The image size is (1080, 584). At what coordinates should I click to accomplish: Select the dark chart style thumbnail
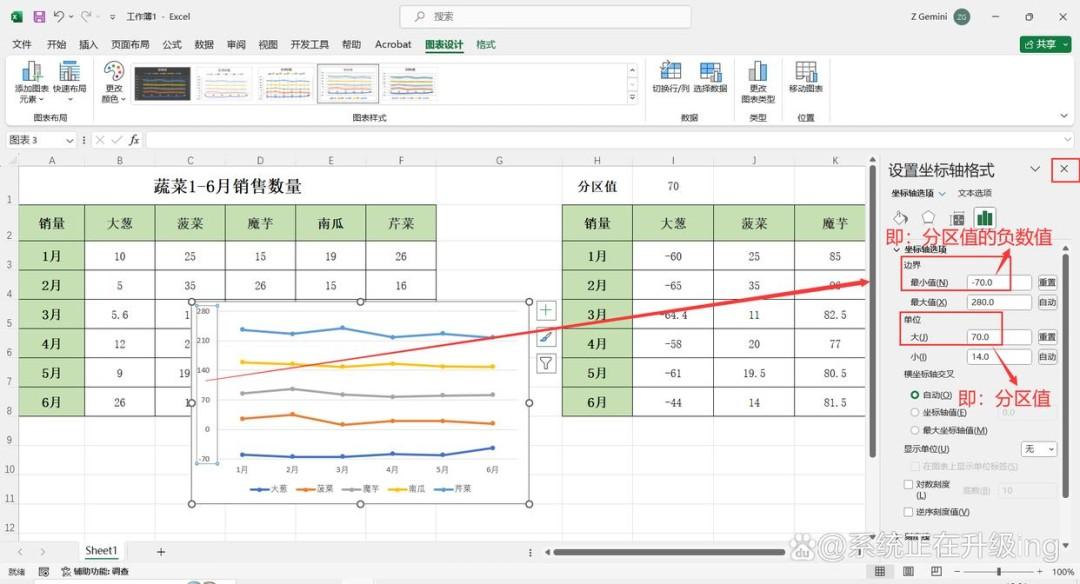point(162,83)
